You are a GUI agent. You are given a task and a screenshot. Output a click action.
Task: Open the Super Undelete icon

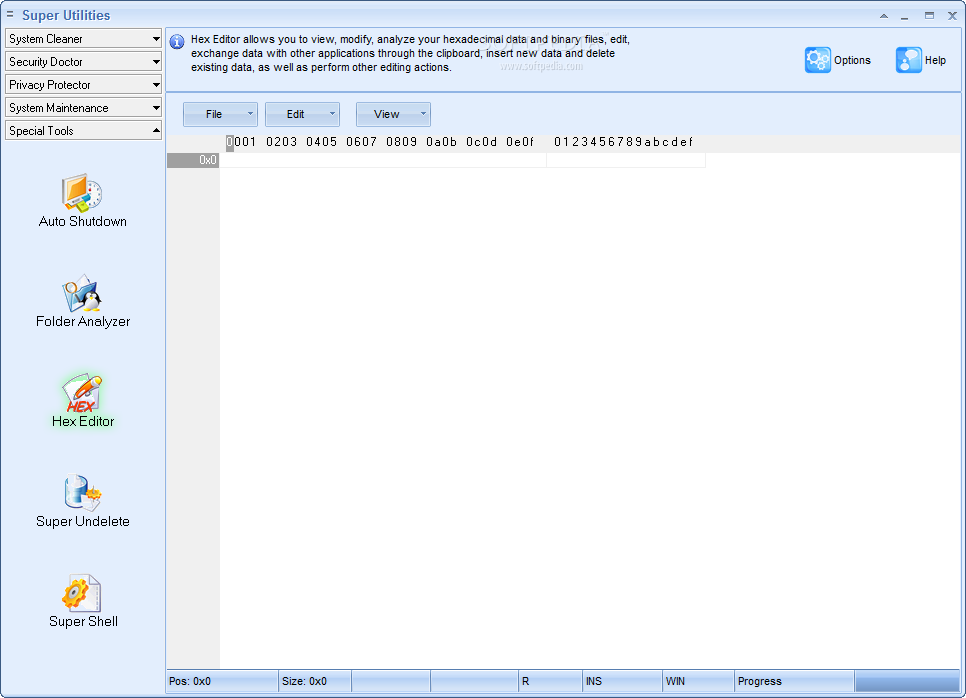click(x=83, y=493)
